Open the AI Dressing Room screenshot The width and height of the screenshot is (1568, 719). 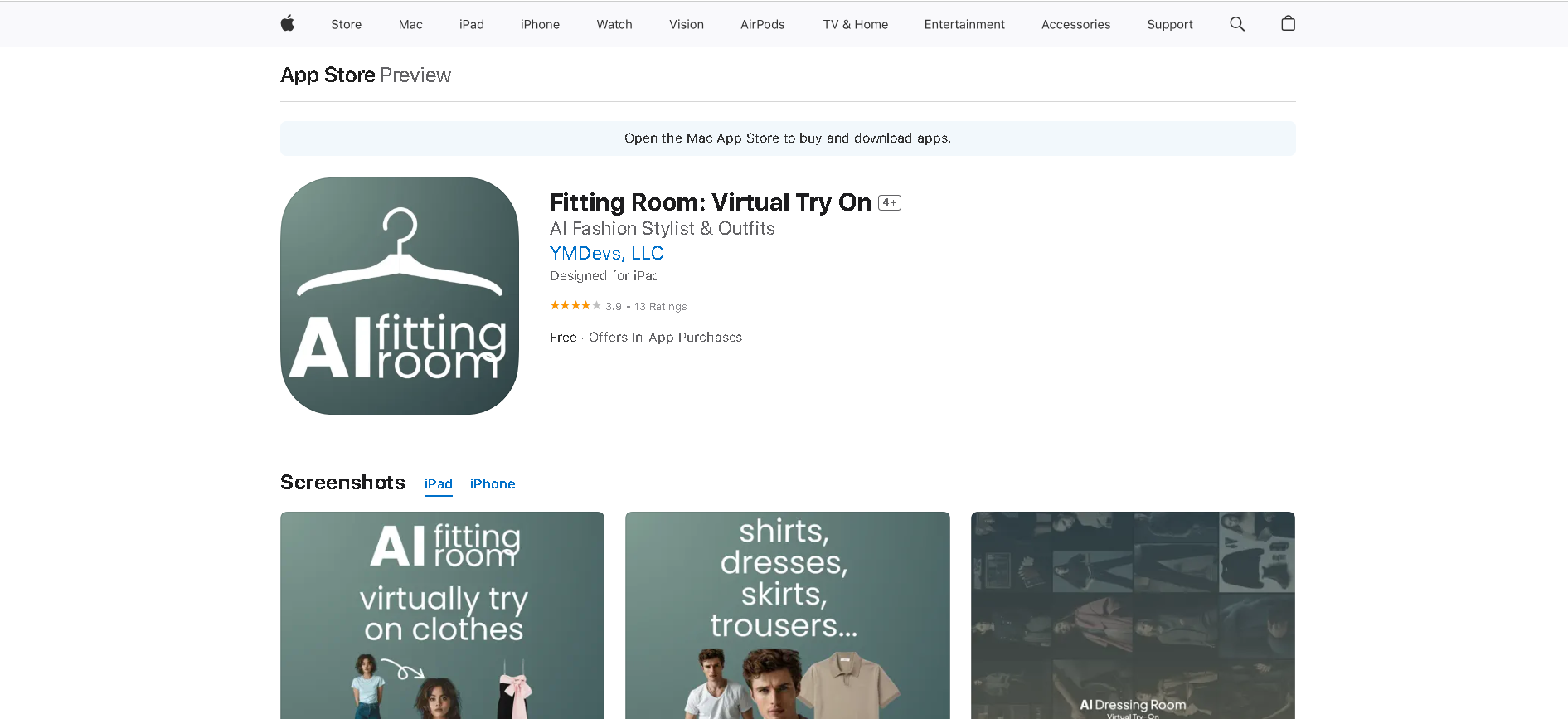click(x=1133, y=615)
